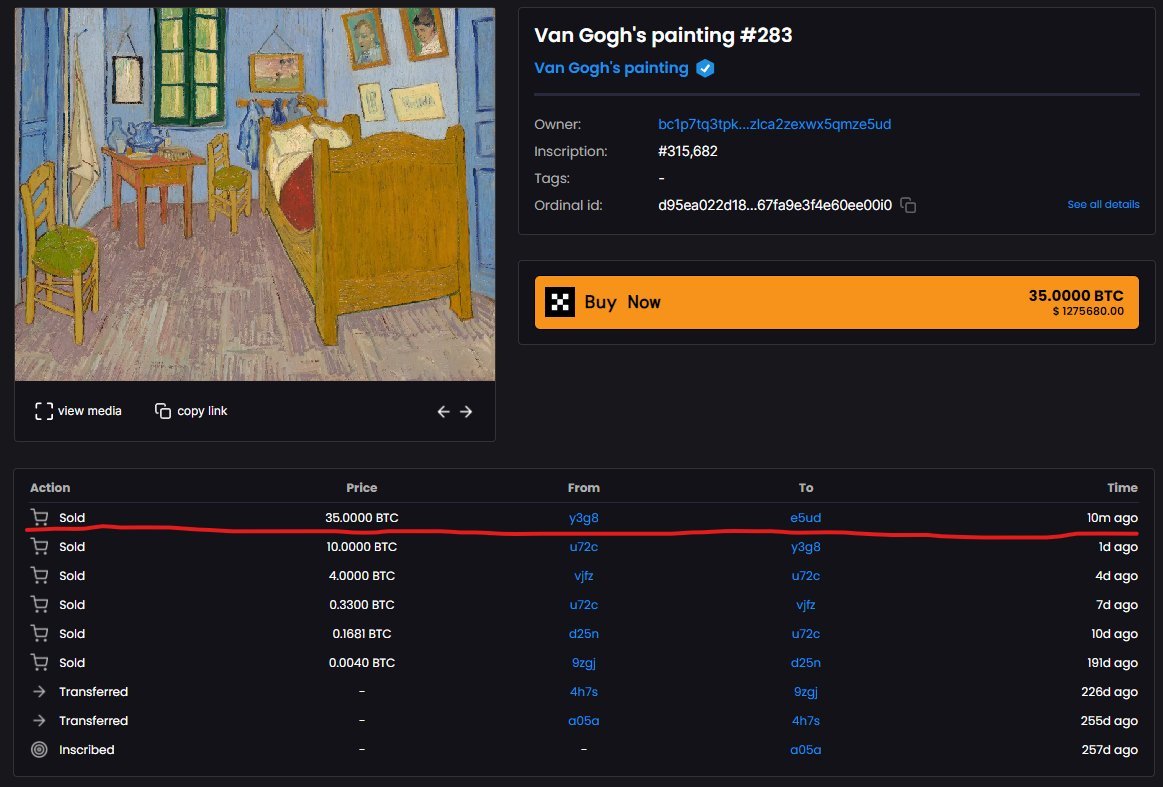Click the title Van Gogh's painting #283

point(663,35)
